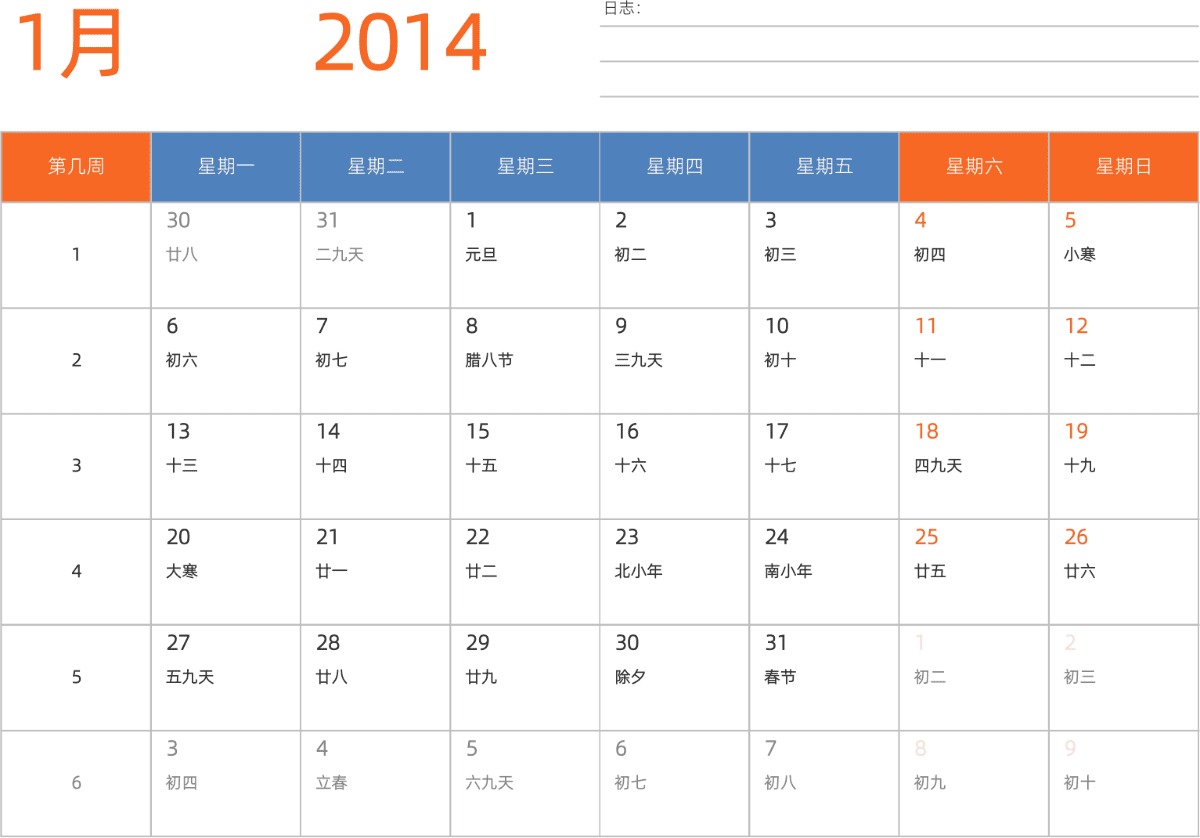Image resolution: width=1200 pixels, height=838 pixels.
Task: Select January 10 初十 cell
Action: coord(825,361)
